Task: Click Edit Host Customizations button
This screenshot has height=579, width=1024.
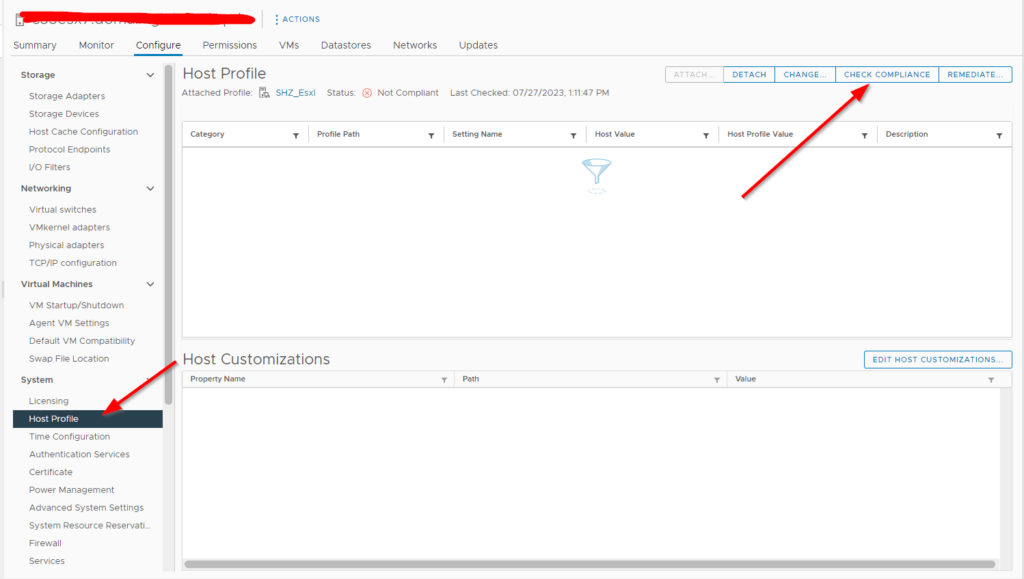Action: click(938, 360)
